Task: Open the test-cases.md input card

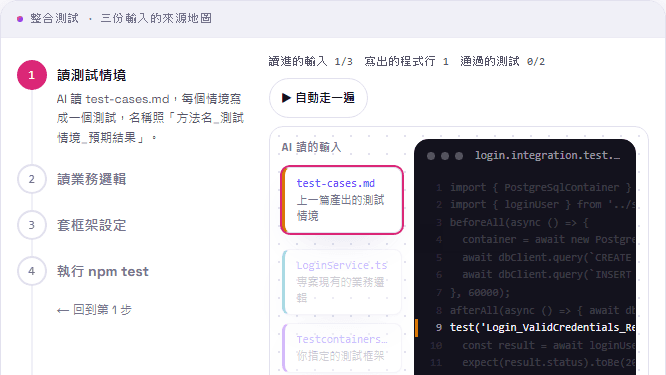Action: [342, 200]
